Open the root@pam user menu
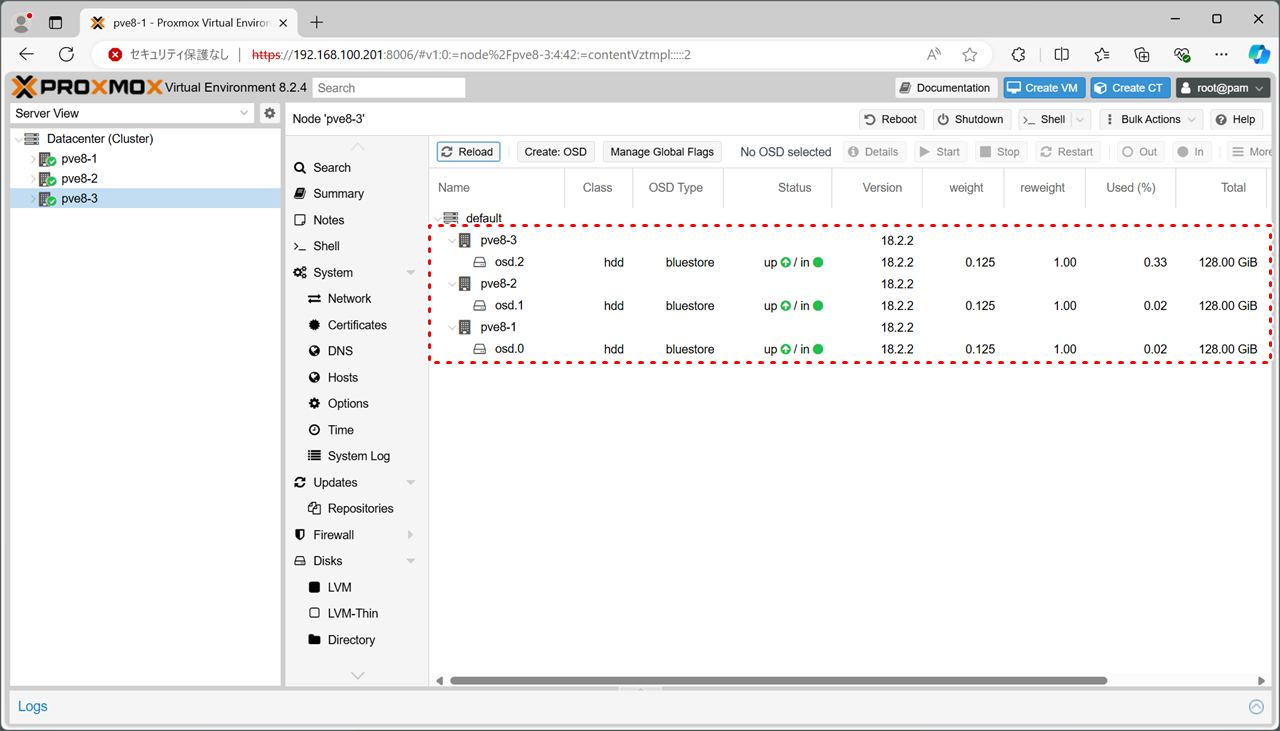The image size is (1280, 731). (x=1222, y=88)
